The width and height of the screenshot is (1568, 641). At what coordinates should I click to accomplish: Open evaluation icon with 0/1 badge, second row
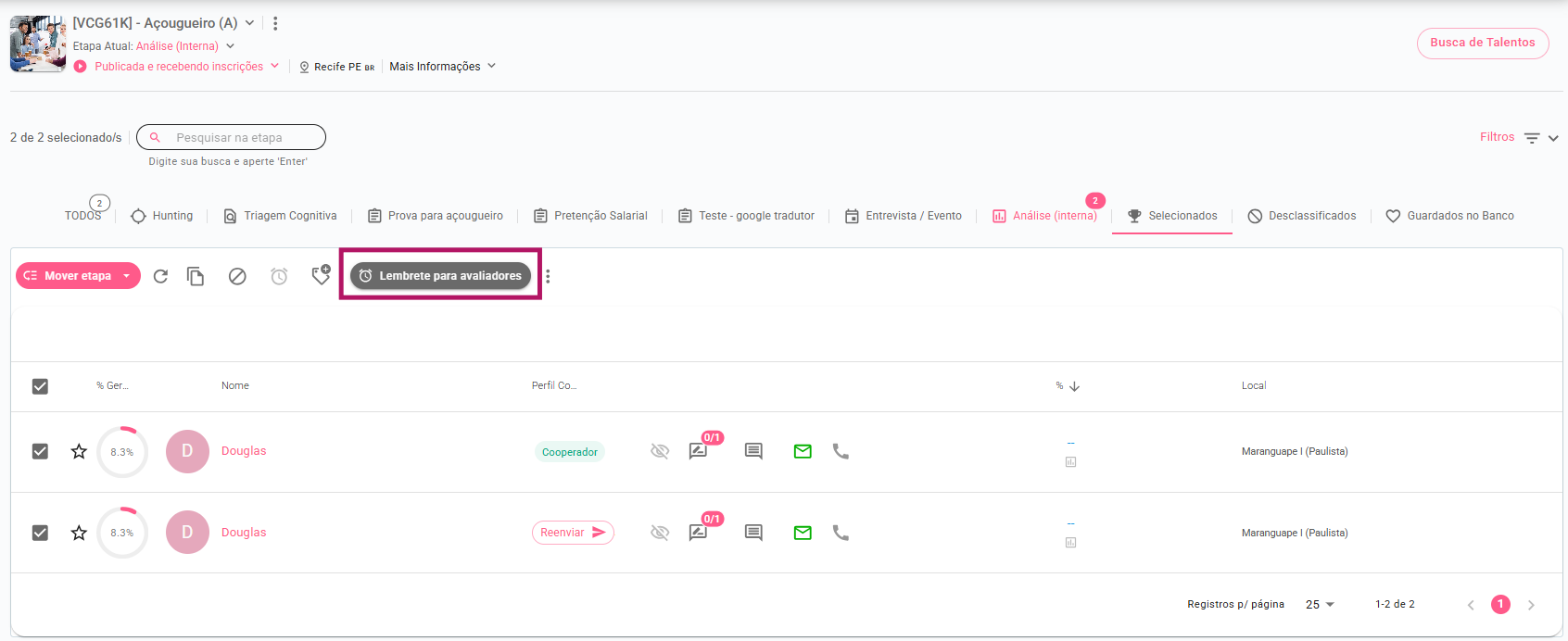click(699, 533)
